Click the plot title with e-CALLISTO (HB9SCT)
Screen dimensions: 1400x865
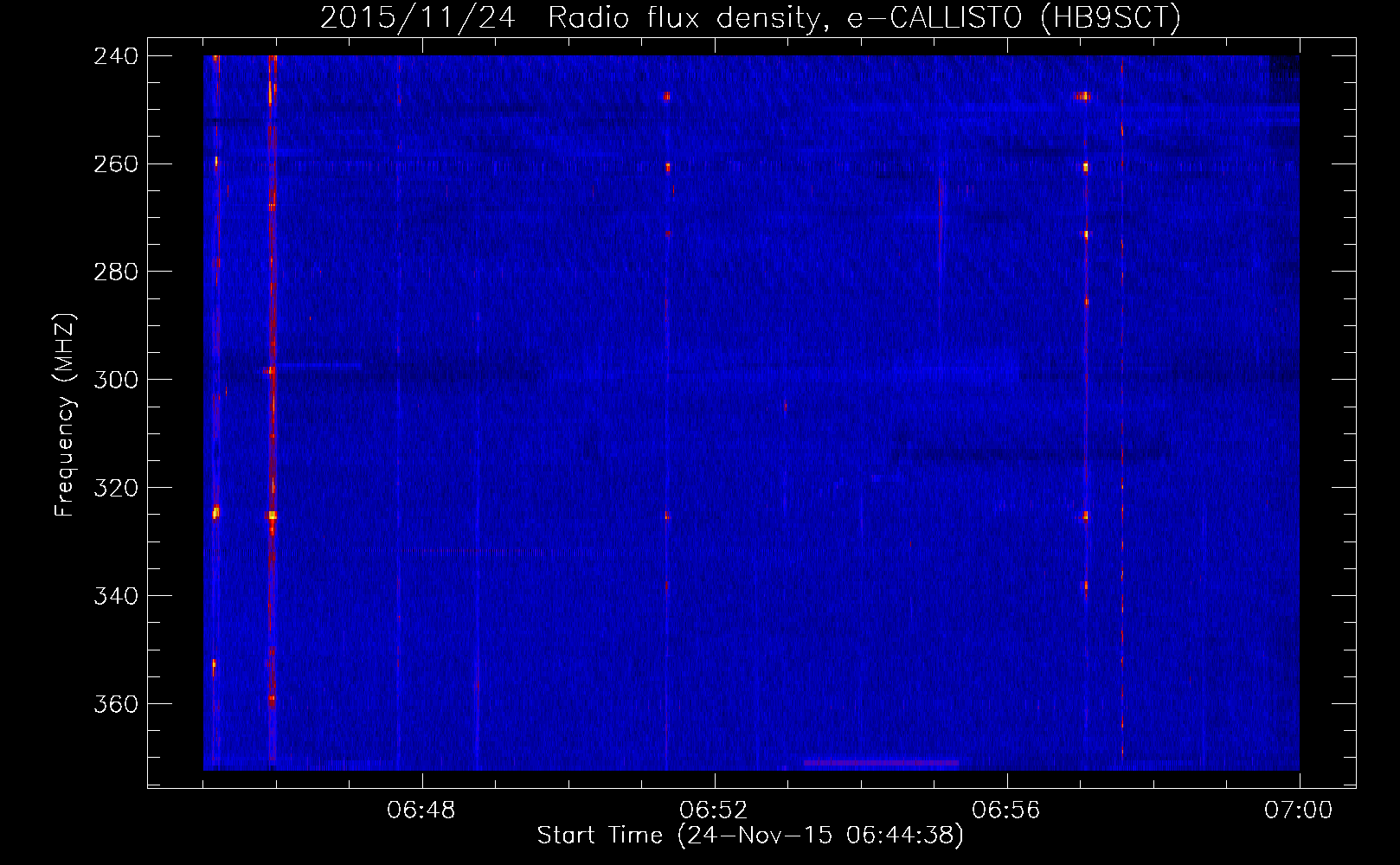point(750,17)
